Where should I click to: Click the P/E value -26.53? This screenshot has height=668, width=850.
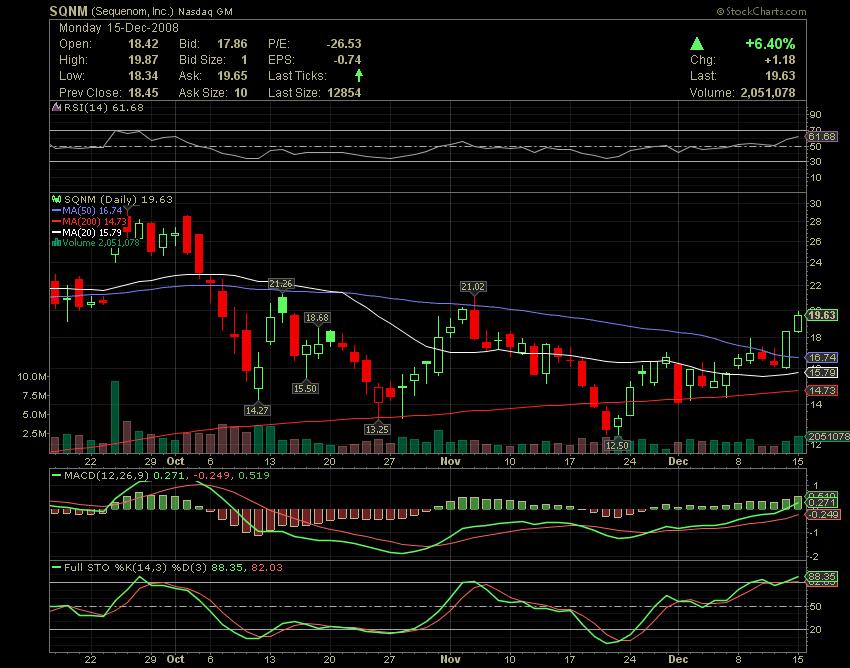tap(344, 44)
